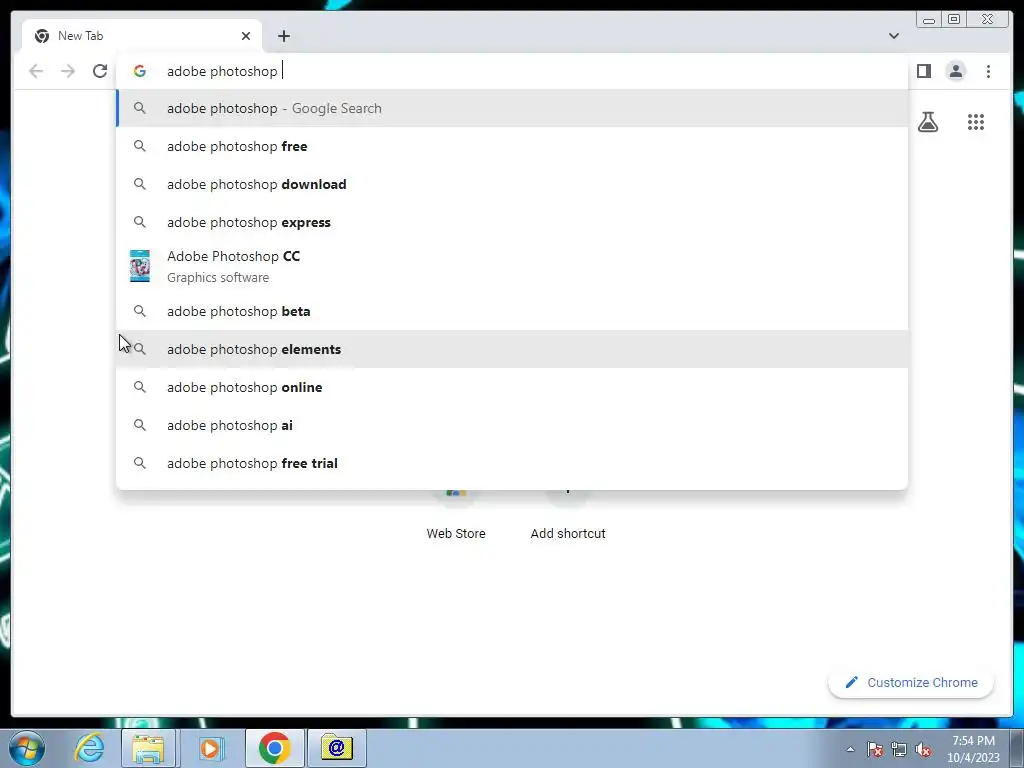Open the Chrome Labs flask icon

pyautogui.click(x=927, y=122)
